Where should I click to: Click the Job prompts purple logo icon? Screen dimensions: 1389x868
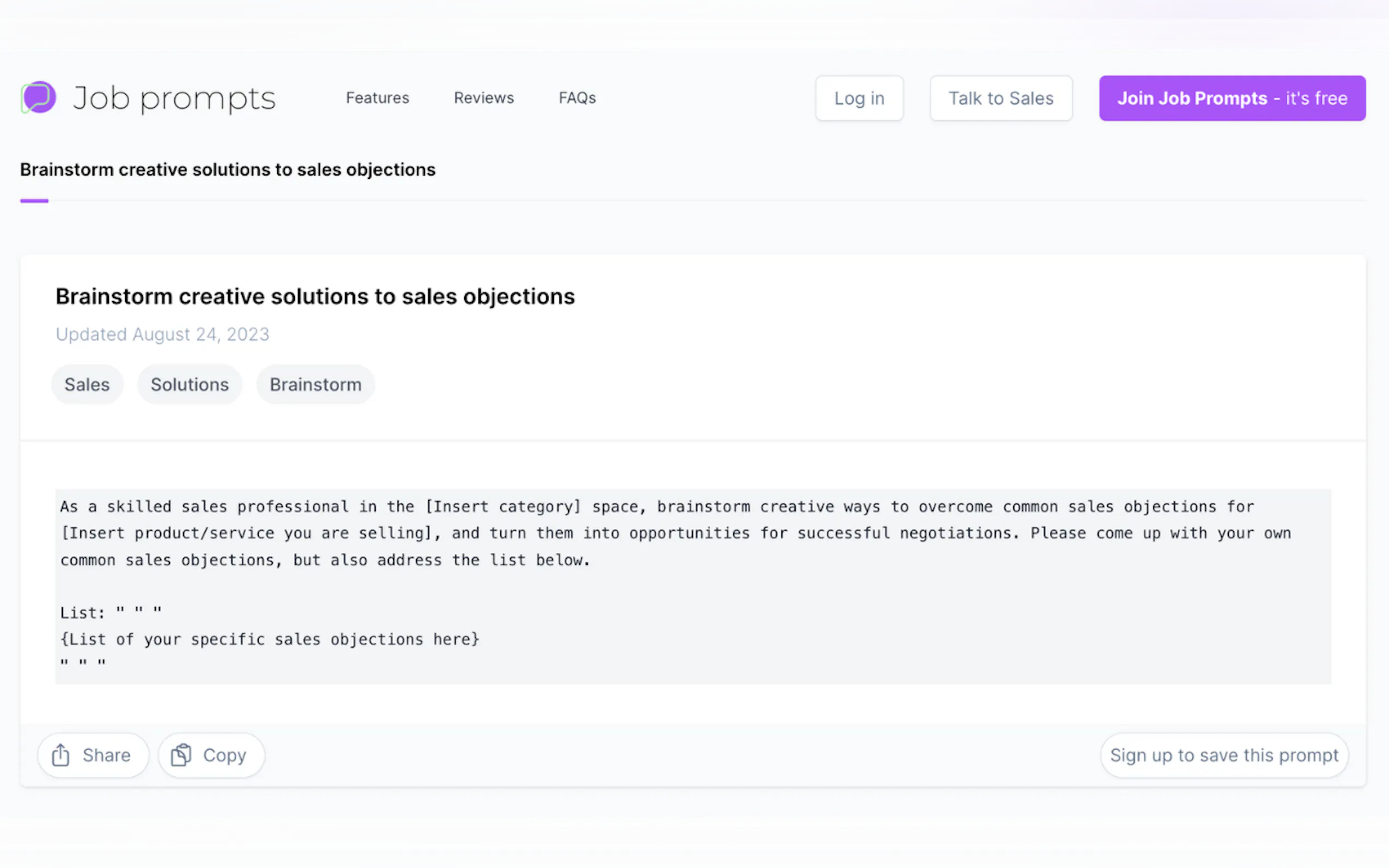(38, 98)
